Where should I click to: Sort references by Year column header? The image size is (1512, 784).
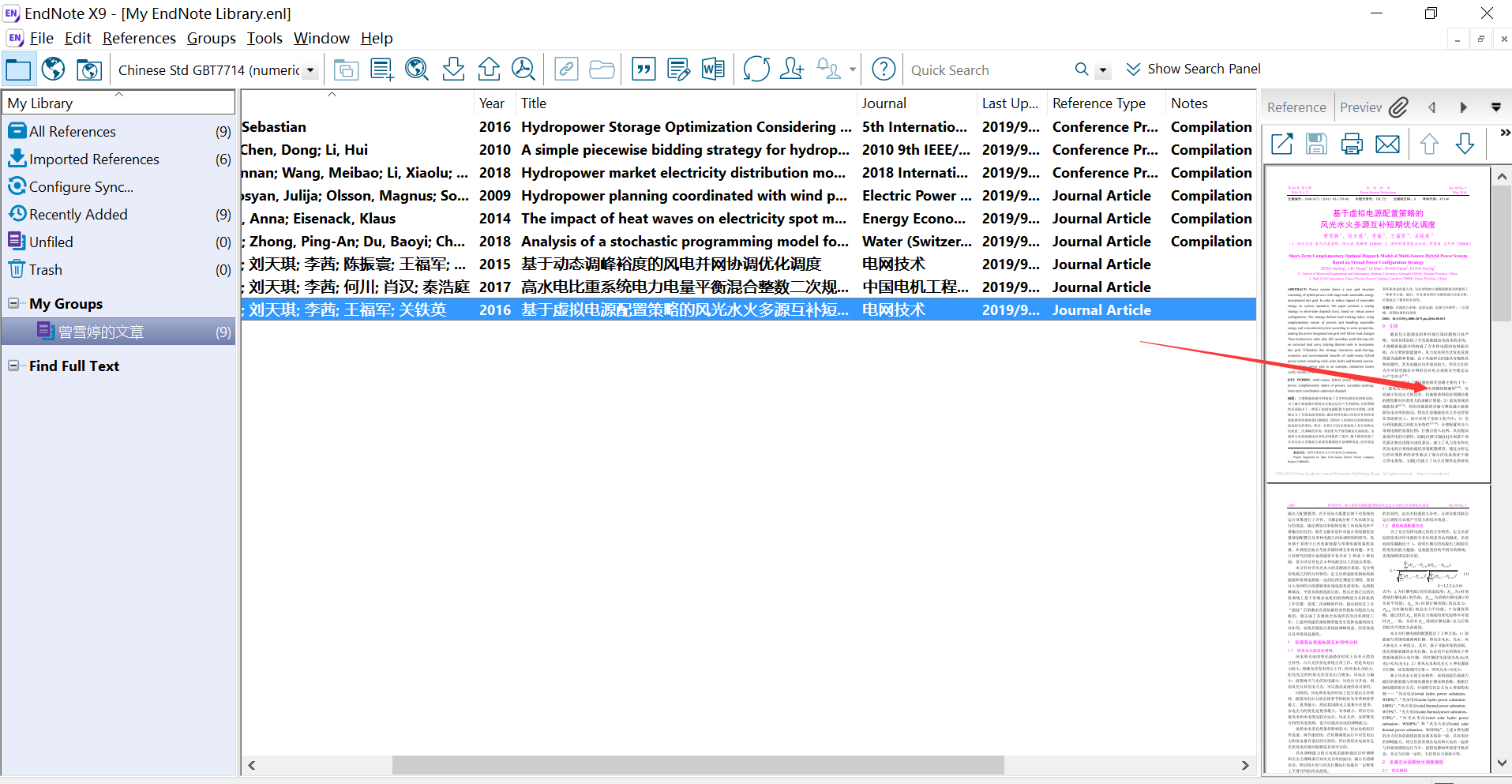click(495, 103)
